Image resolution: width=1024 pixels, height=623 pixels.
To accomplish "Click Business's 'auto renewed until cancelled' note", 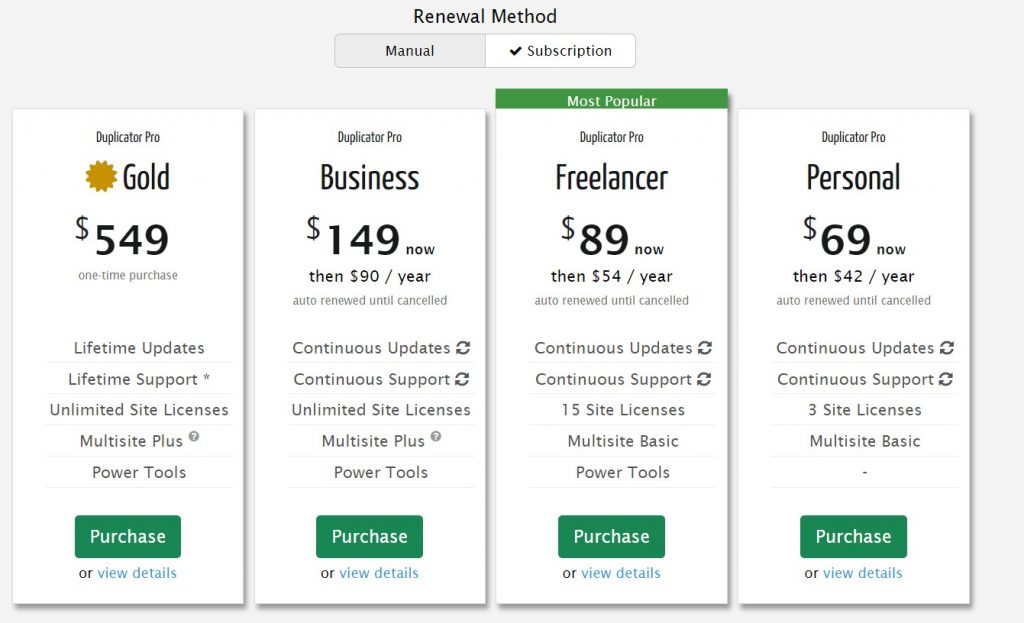I will click(370, 300).
